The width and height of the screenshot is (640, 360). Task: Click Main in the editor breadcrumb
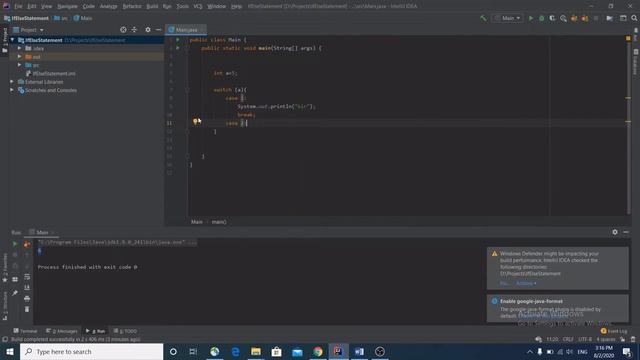(x=197, y=222)
